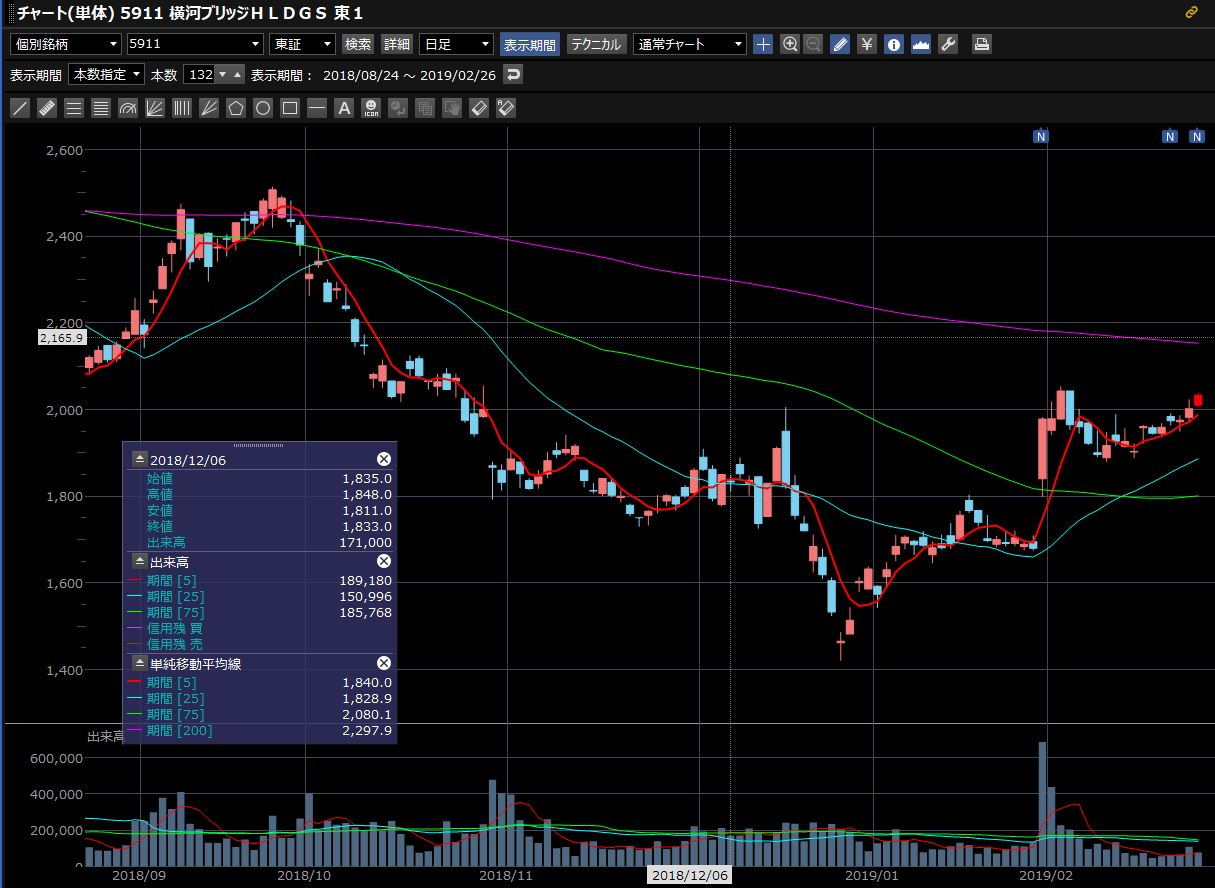The height and width of the screenshot is (888, 1215).
Task: Choose the circle drawing tool
Action: coord(263,108)
